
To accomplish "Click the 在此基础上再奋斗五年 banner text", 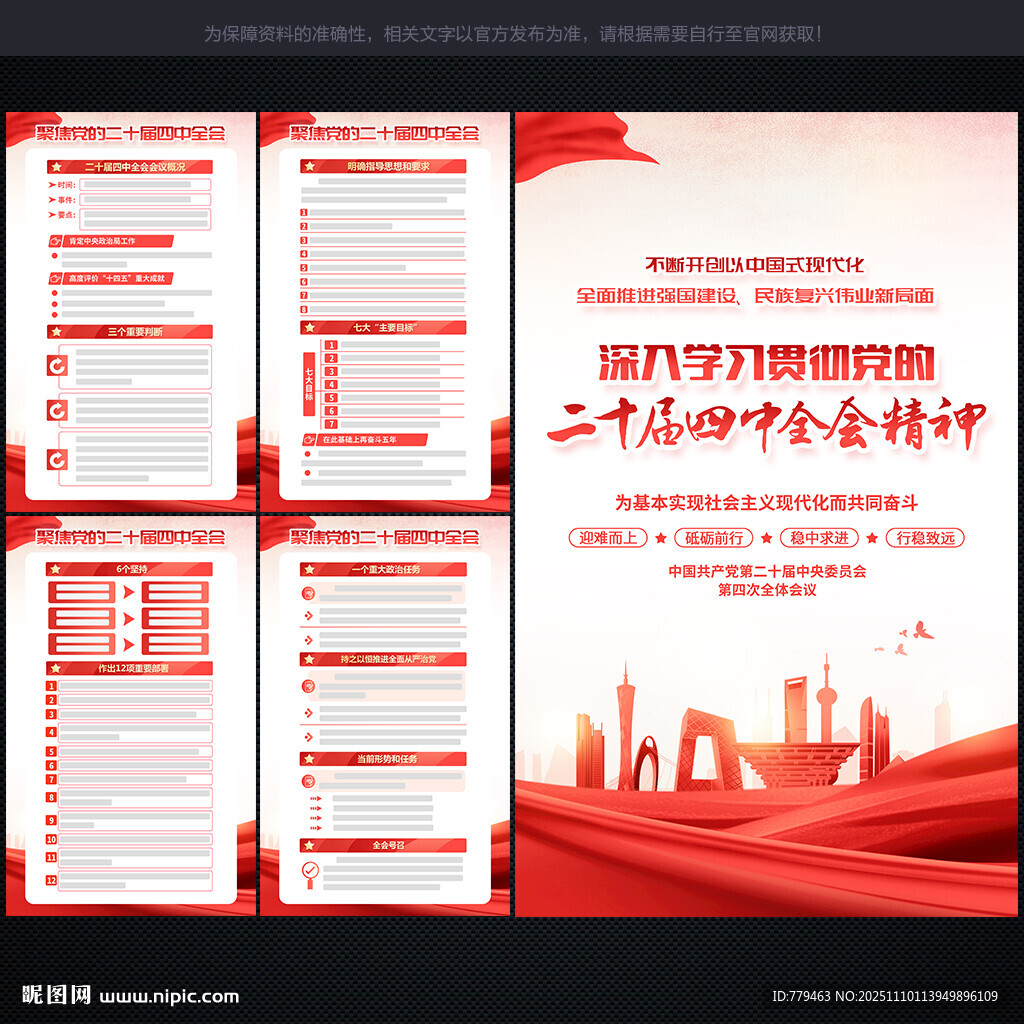I will (x=360, y=440).
